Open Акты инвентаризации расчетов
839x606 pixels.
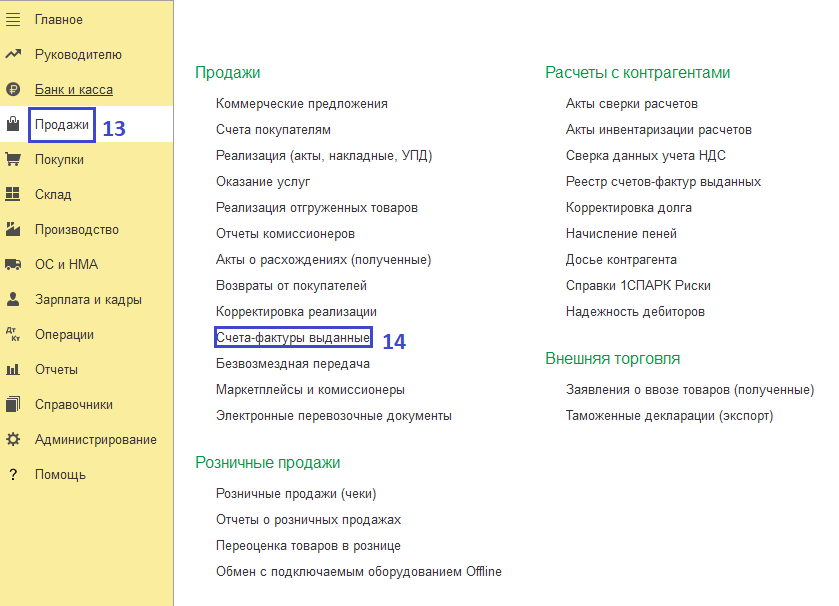[x=659, y=129]
